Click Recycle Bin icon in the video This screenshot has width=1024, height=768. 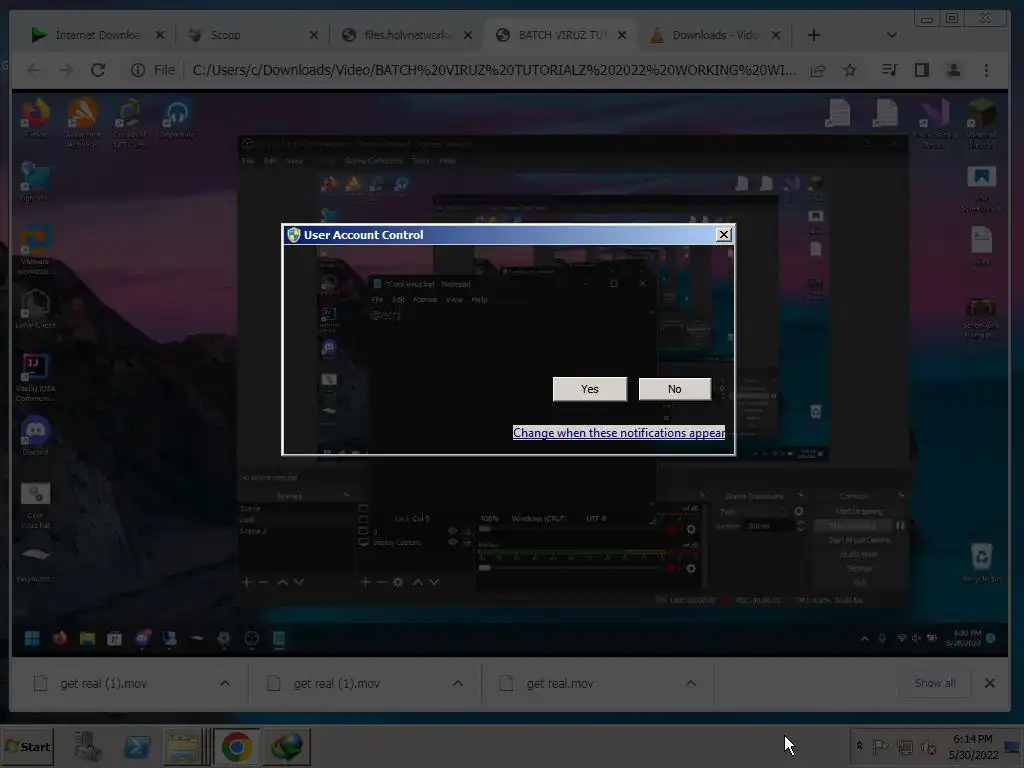coord(981,563)
